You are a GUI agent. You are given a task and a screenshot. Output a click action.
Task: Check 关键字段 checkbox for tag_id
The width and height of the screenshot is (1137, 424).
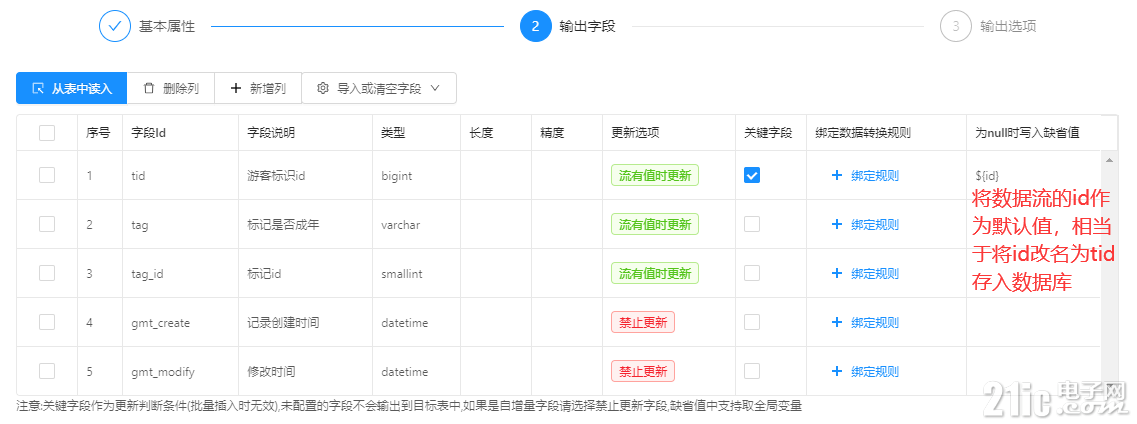[x=752, y=273]
